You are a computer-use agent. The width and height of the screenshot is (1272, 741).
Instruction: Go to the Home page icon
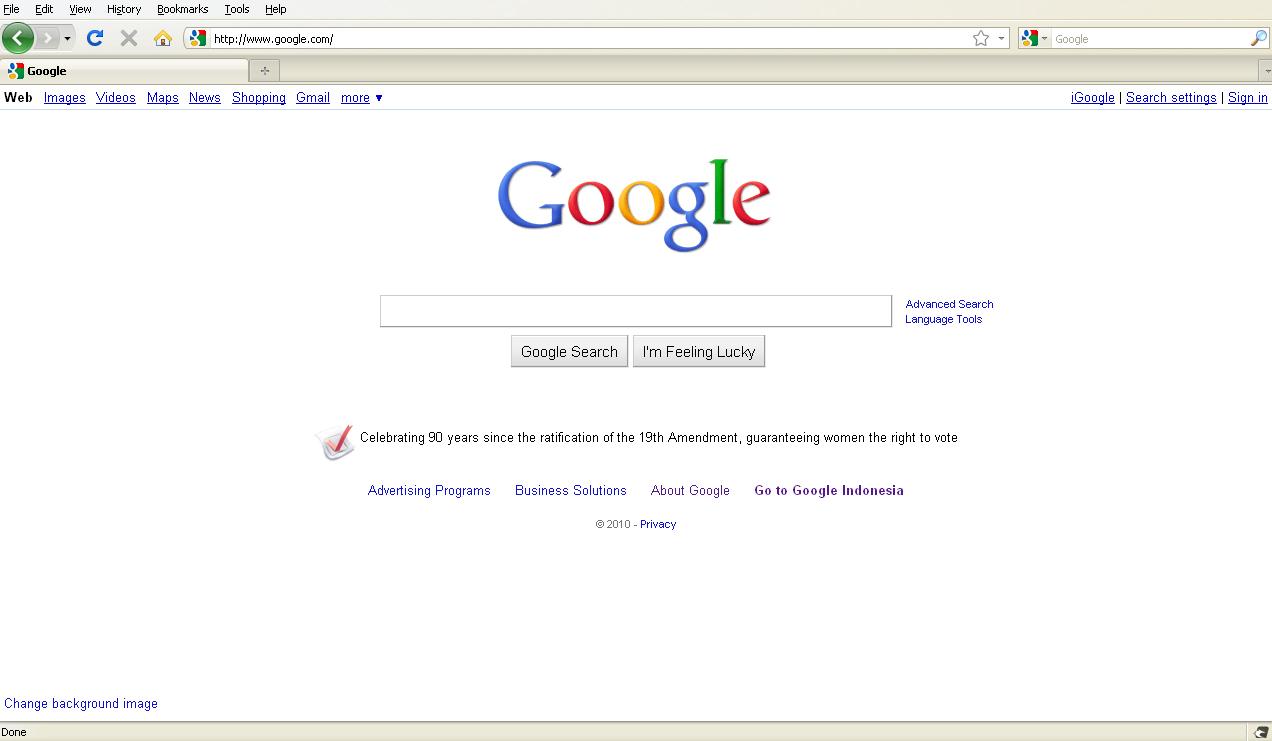click(162, 38)
